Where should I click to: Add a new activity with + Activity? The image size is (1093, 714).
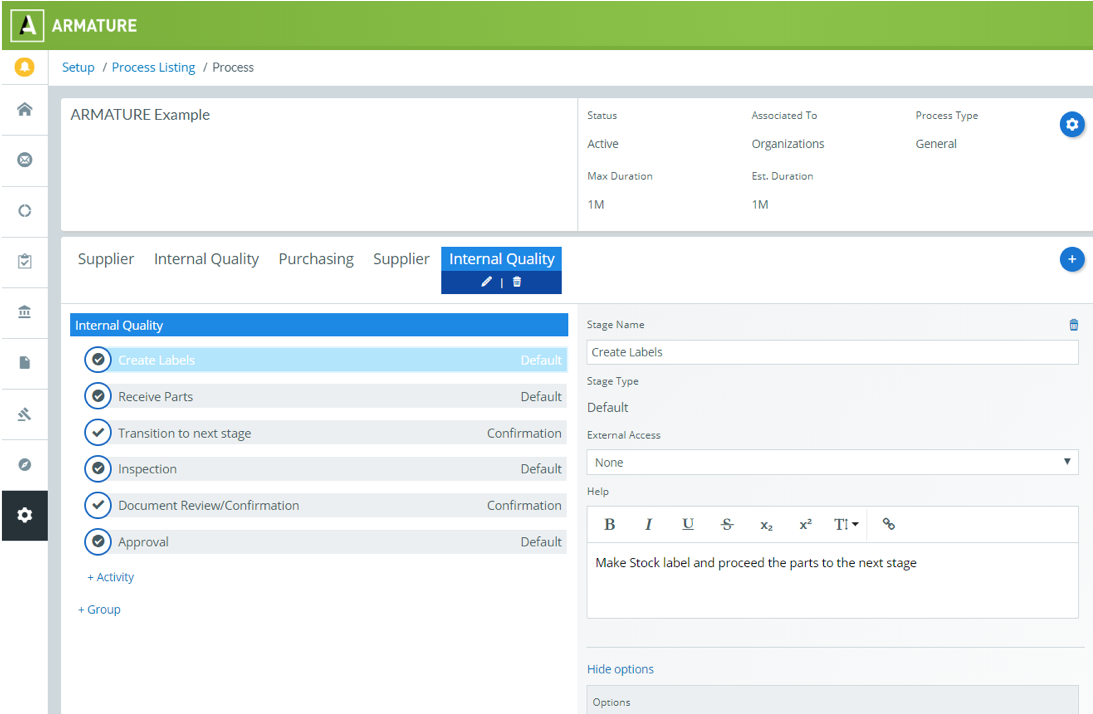tap(110, 577)
